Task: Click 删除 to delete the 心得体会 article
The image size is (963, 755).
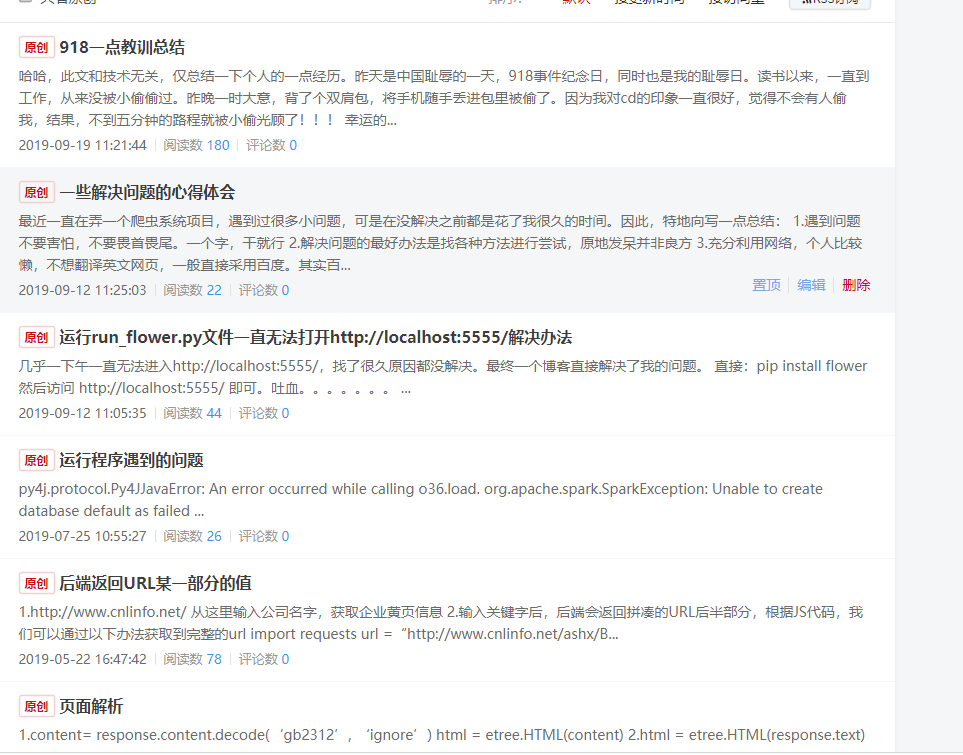Action: 856,285
